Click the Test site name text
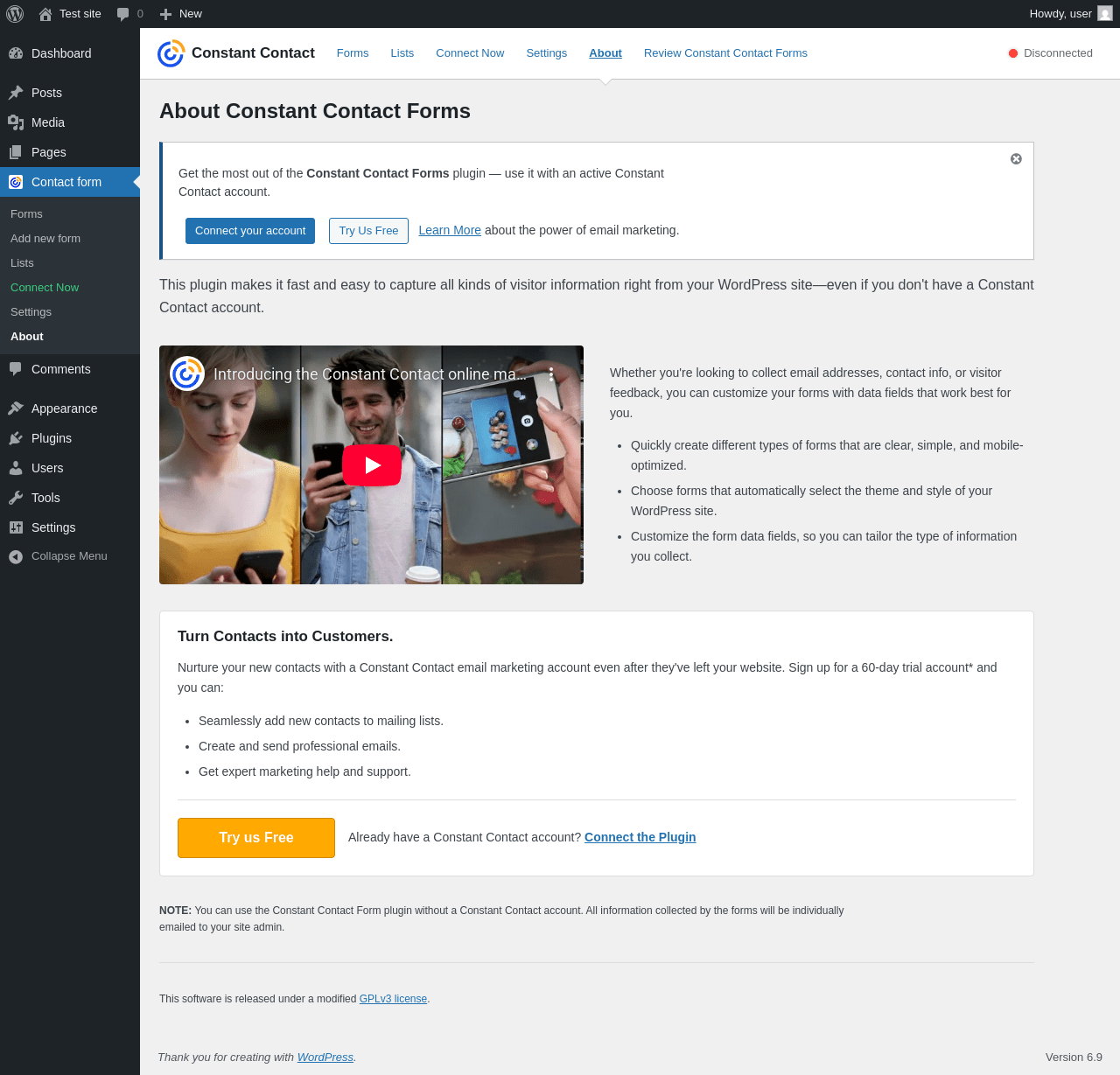Screen dimensions: 1120x1075 point(80,14)
